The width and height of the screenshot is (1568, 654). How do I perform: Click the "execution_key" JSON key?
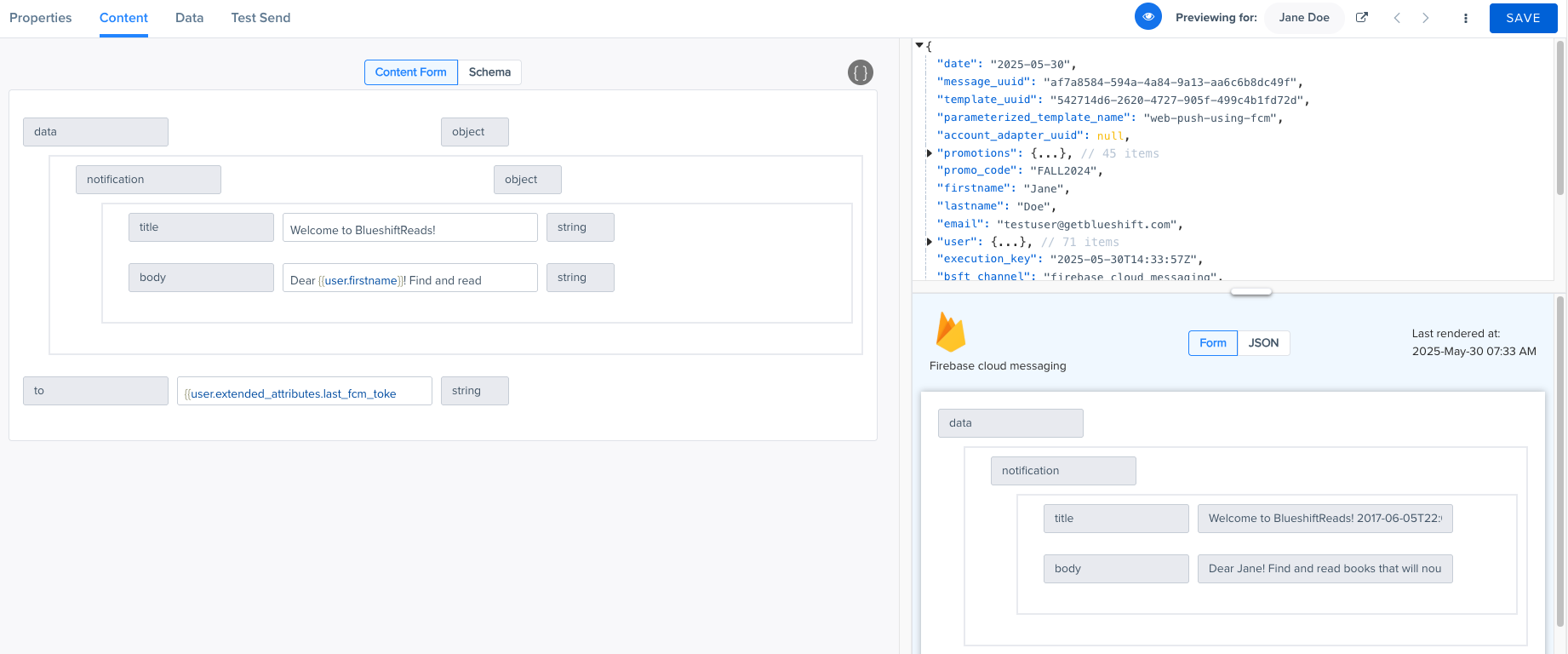[x=990, y=259]
